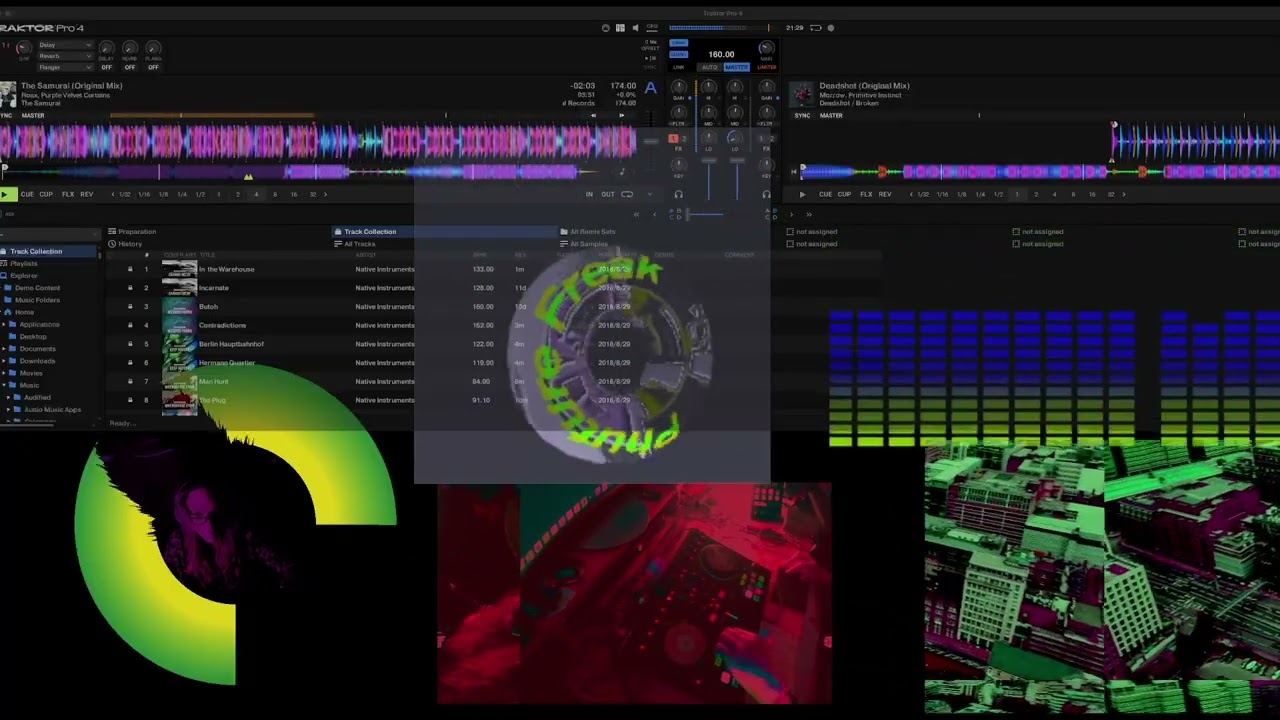Toggle the MASTER clock button
This screenshot has width=1280, height=720.
736,67
